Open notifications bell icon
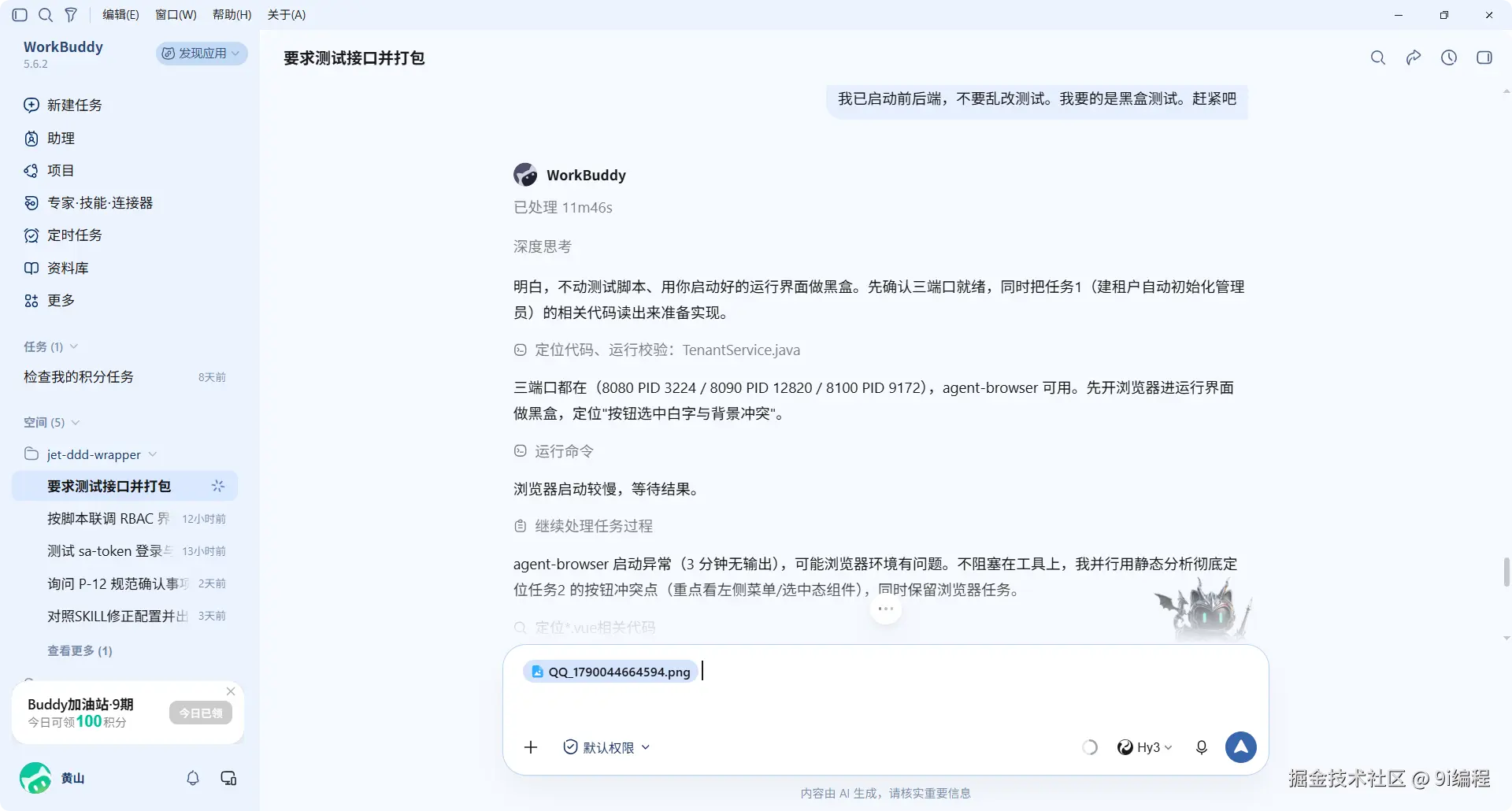1512x811 pixels. pyautogui.click(x=193, y=778)
